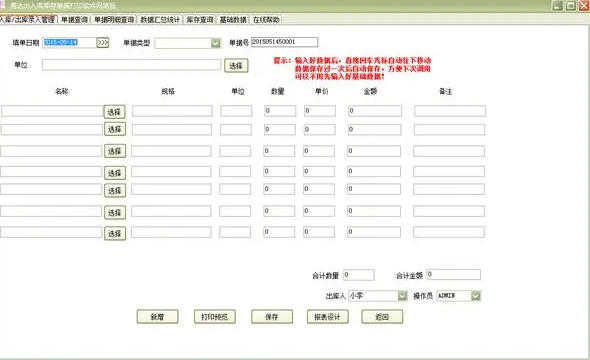The width and height of the screenshot is (590, 360).
Task: Open the 单据明细查询 tab
Action: pos(114,20)
